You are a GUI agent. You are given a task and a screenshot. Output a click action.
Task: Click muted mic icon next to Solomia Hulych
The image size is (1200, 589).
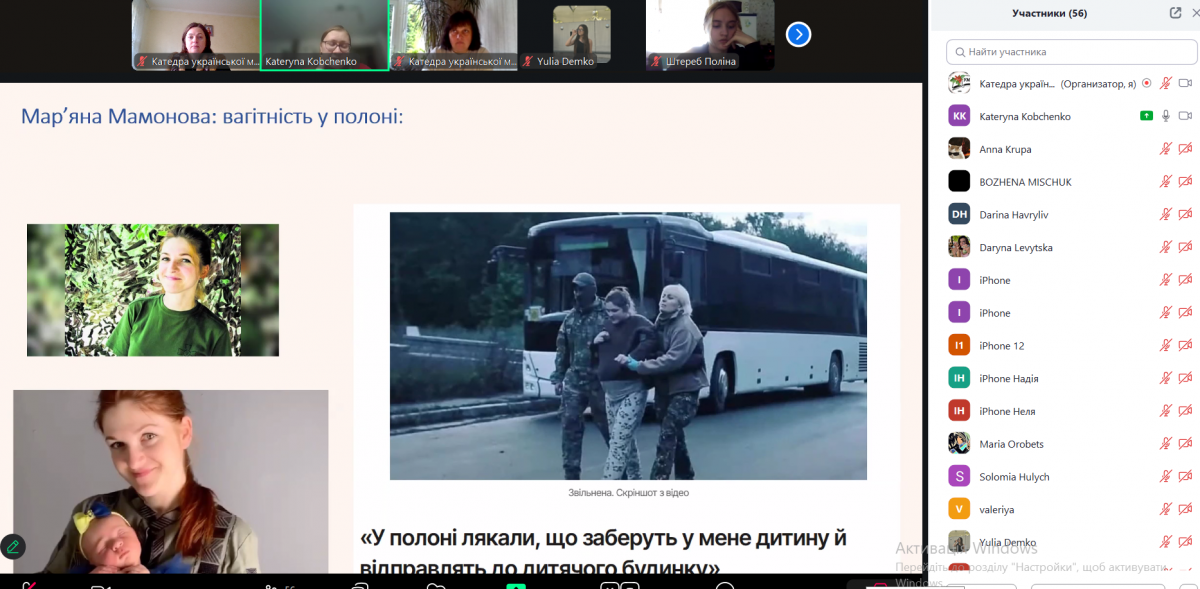(x=1168, y=476)
